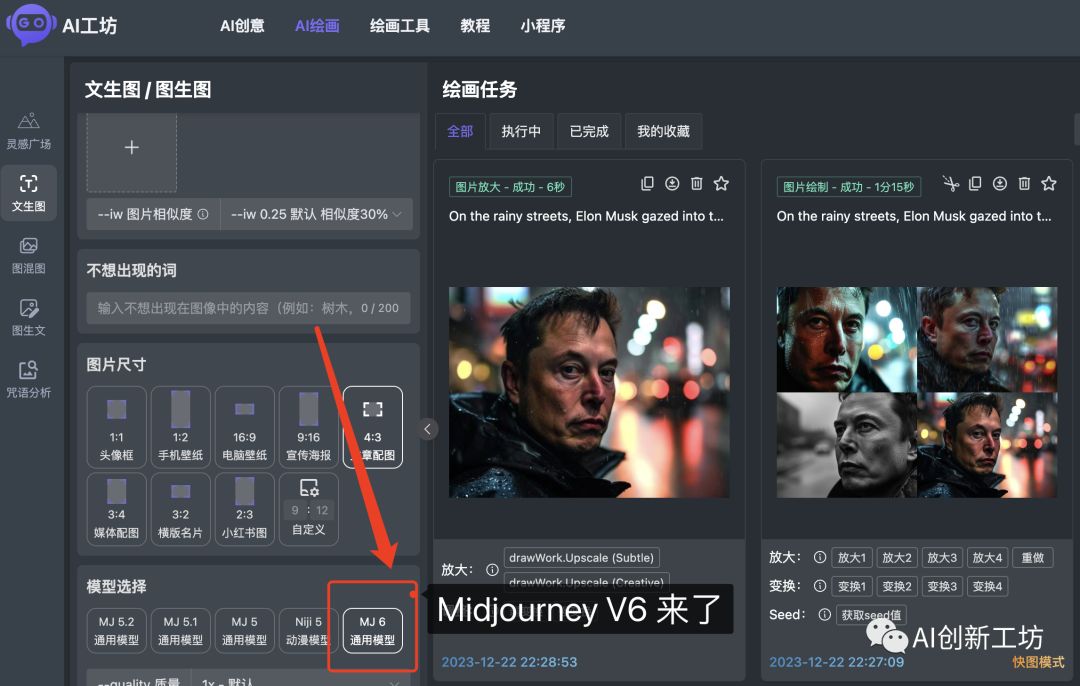Select 2:3 小红书图 image size
Viewport: 1080px width, 686px height.
point(245,509)
